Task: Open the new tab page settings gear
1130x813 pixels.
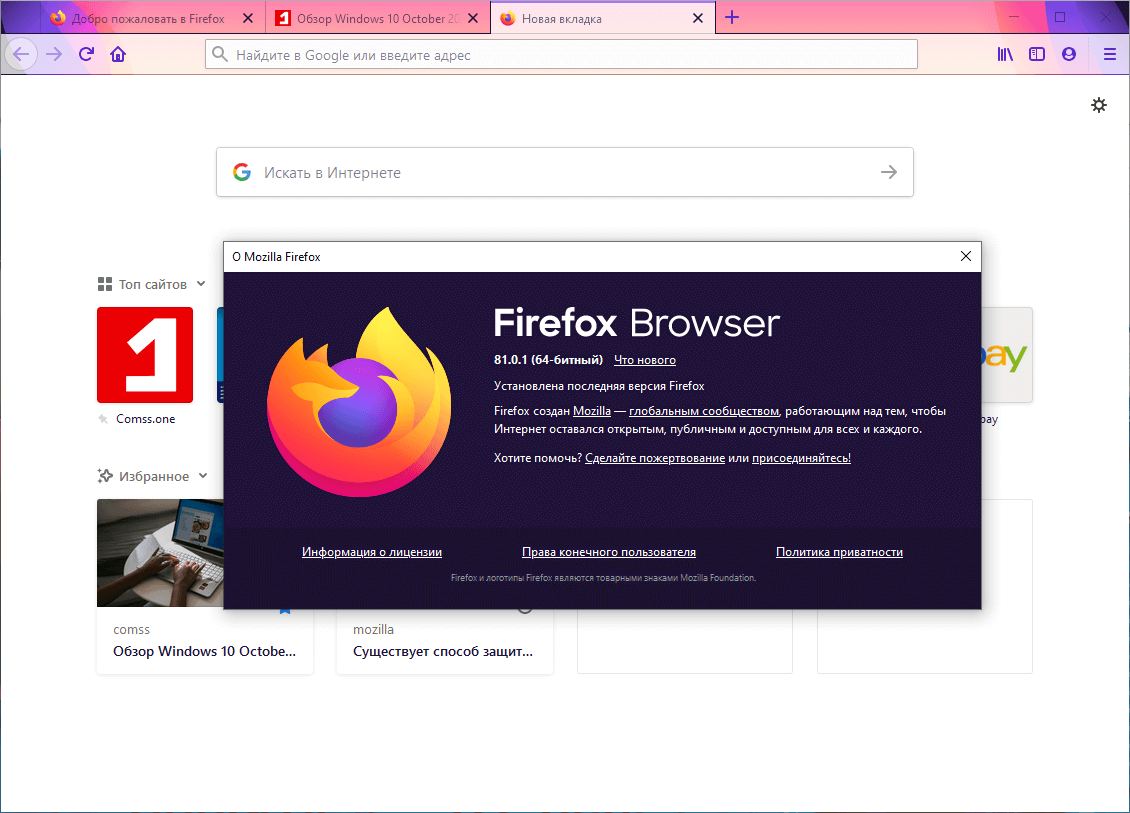Action: tap(1100, 104)
